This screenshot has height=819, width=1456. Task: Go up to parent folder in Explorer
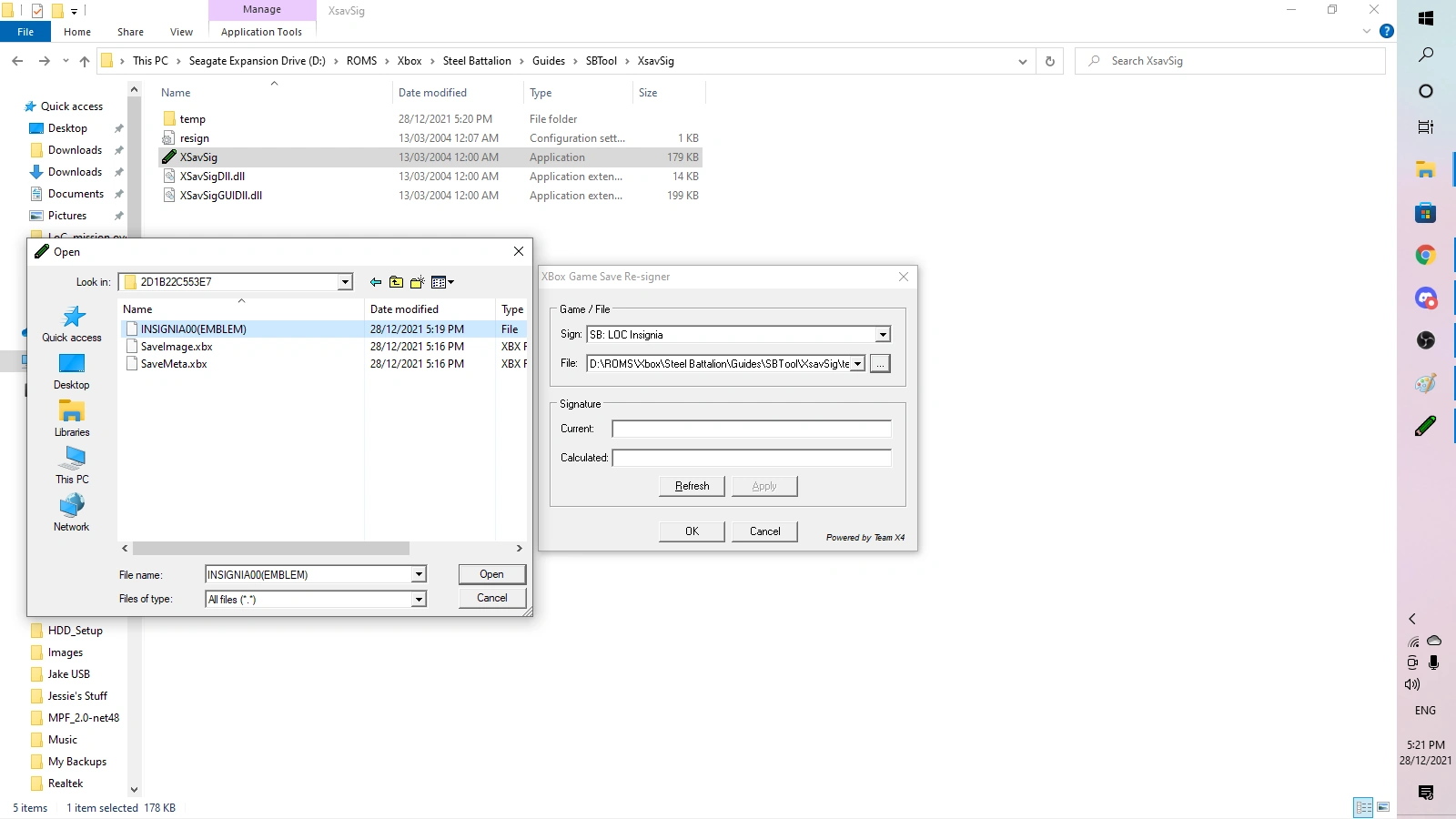[85, 61]
